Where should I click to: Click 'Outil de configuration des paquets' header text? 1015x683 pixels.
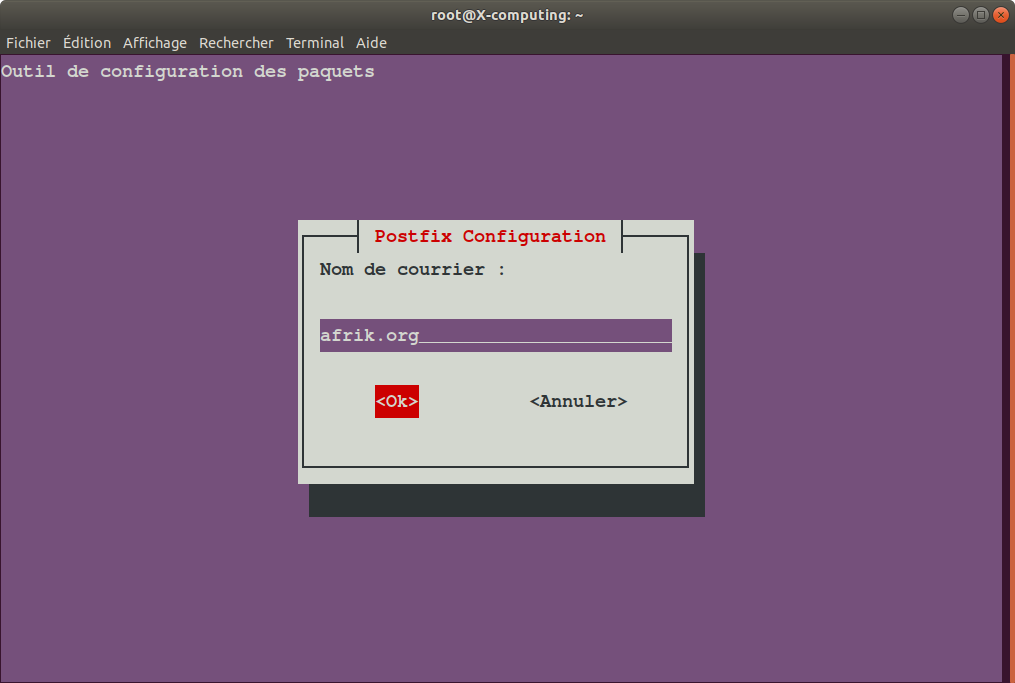point(188,71)
